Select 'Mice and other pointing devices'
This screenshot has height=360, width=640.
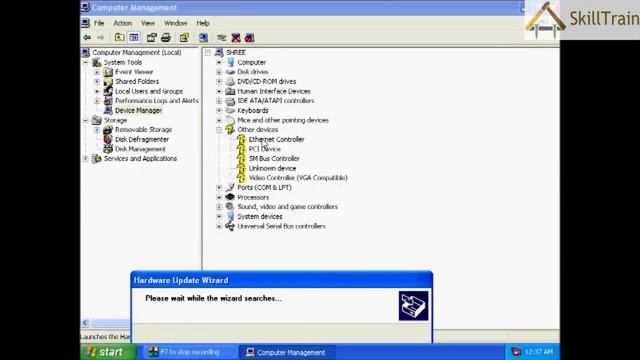283,120
